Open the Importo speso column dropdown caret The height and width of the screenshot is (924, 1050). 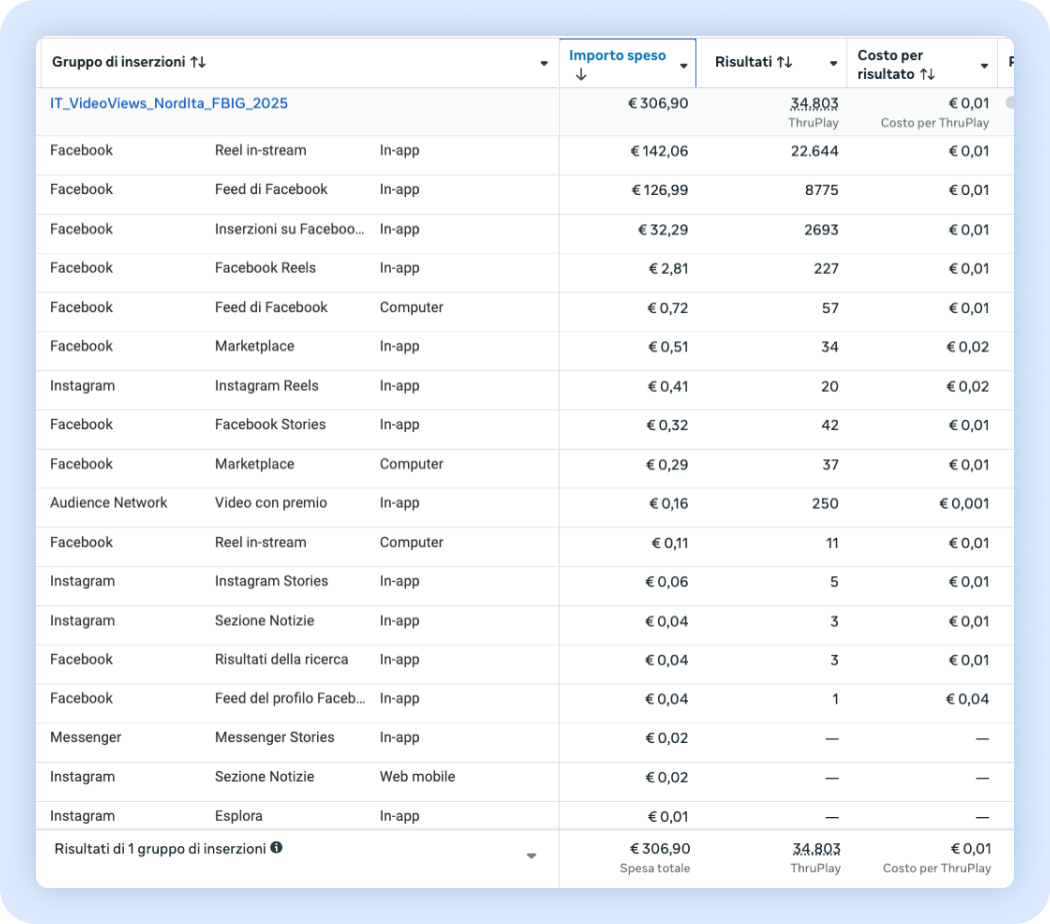(x=684, y=65)
